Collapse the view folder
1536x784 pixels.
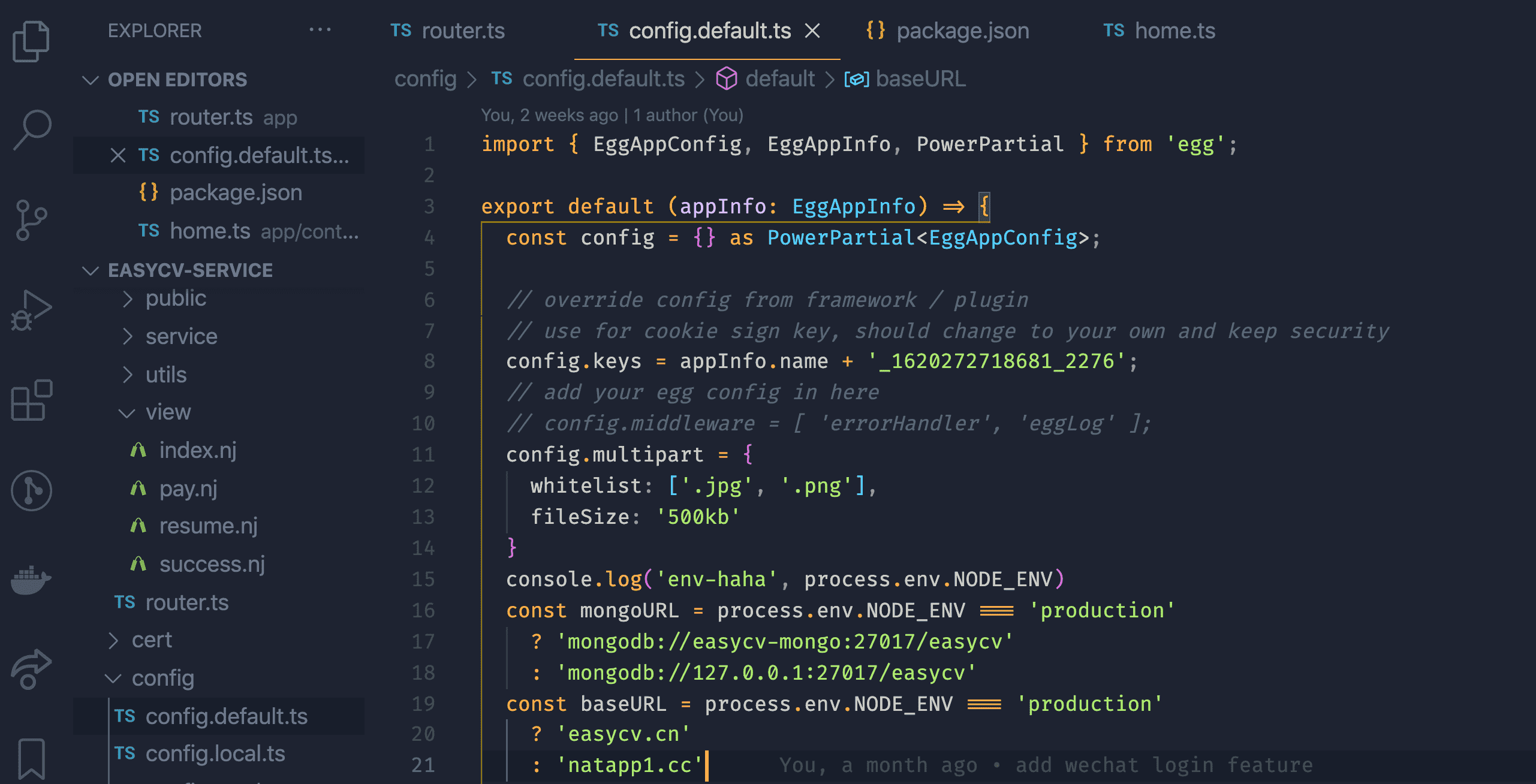click(x=167, y=412)
